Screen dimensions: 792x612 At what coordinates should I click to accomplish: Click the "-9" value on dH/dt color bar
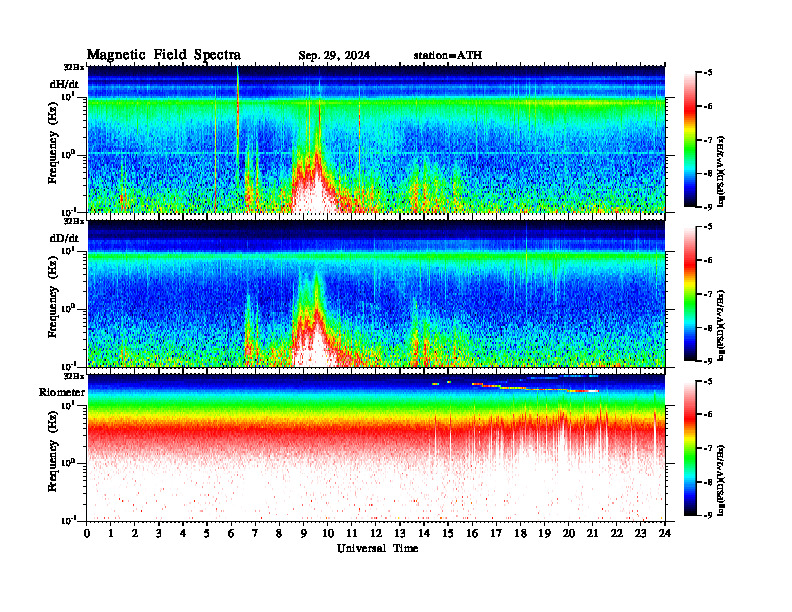[708, 207]
